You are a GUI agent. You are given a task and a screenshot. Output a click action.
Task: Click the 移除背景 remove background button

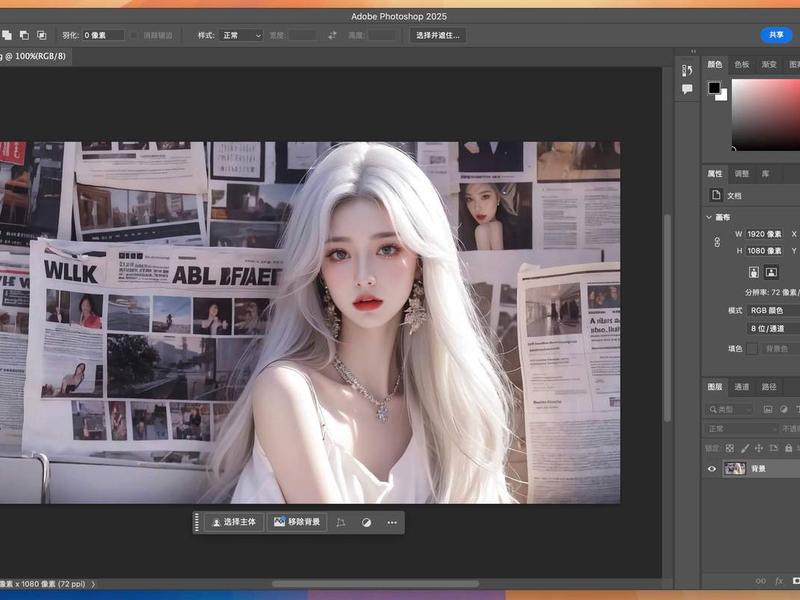coord(297,522)
